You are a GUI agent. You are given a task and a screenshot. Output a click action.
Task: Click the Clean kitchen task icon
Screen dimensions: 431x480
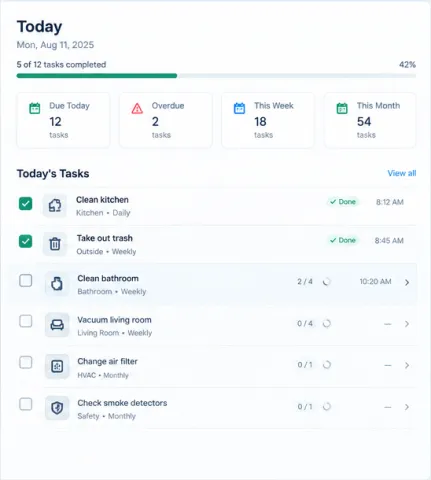pyautogui.click(x=55, y=206)
